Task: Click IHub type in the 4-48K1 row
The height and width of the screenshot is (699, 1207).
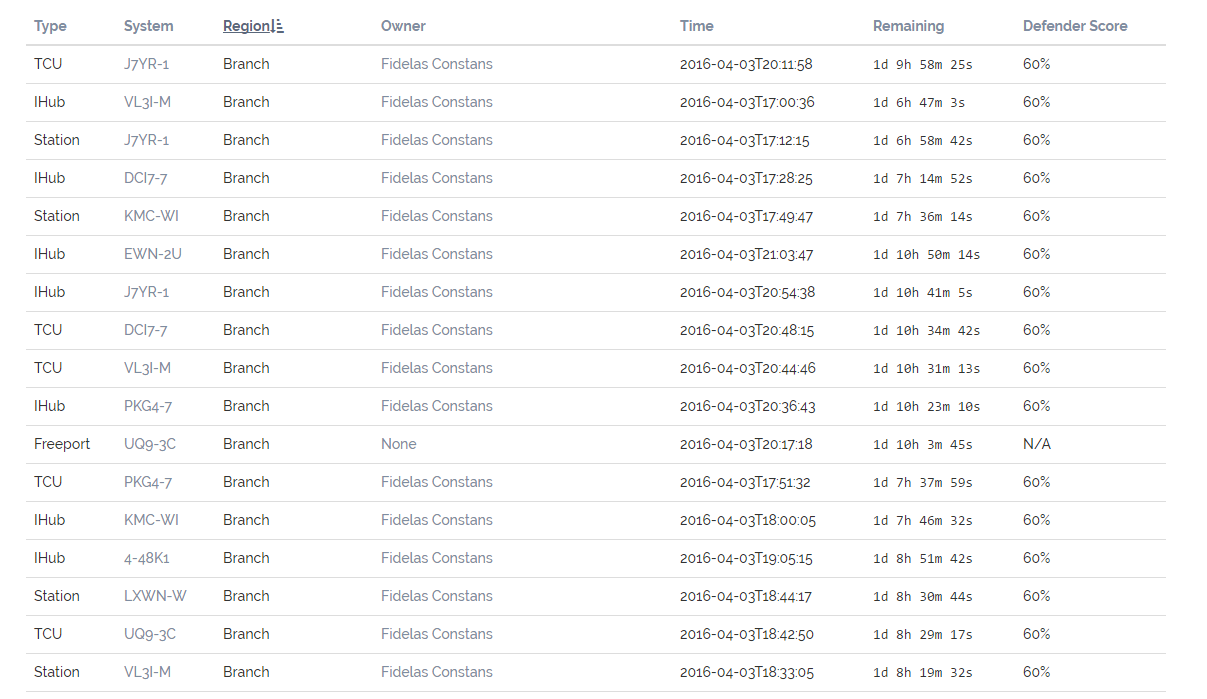Action: (49, 558)
